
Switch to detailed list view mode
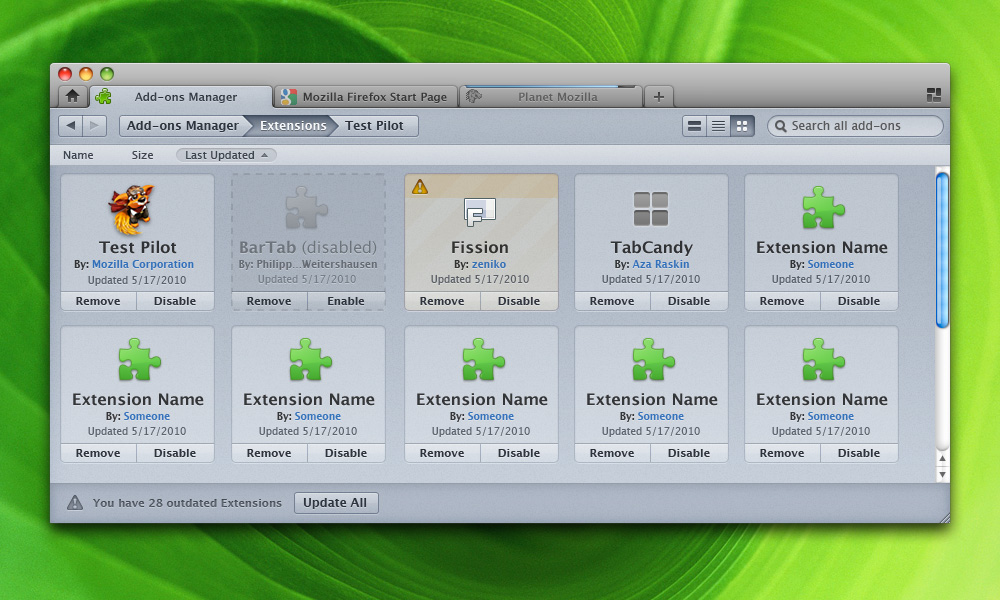coord(694,126)
